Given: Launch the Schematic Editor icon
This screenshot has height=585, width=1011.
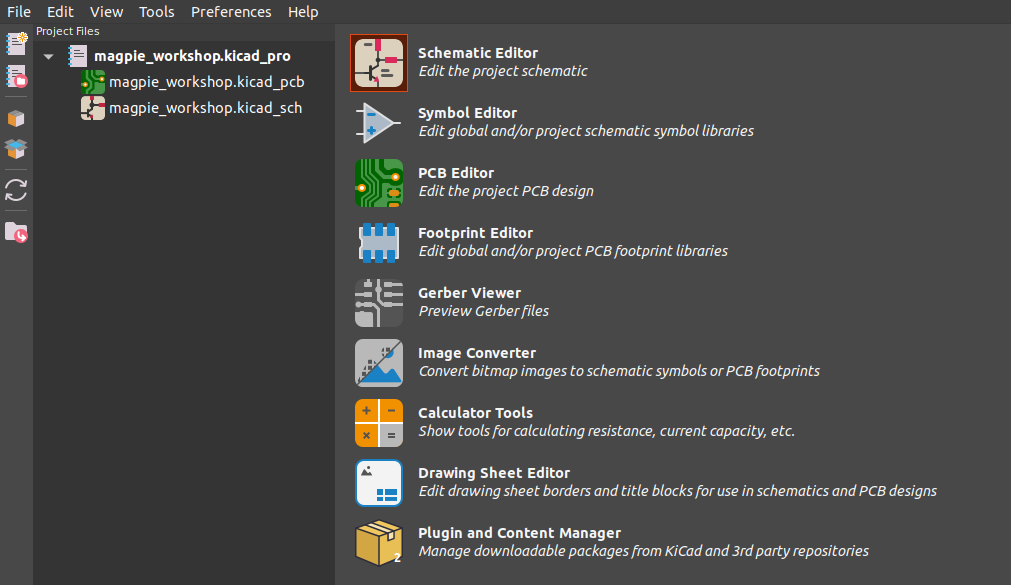Looking at the screenshot, I should point(379,63).
